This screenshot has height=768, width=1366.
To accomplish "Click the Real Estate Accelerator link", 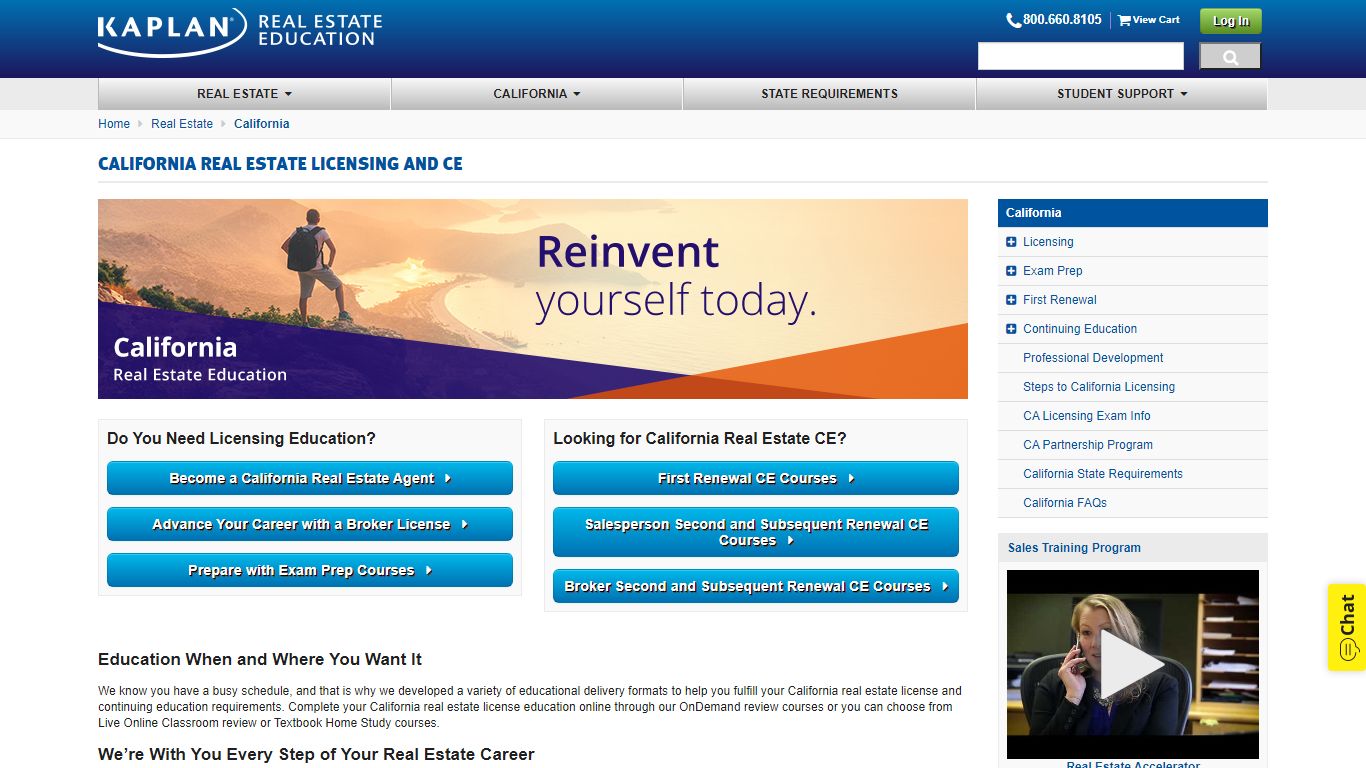I will coord(1133,765).
